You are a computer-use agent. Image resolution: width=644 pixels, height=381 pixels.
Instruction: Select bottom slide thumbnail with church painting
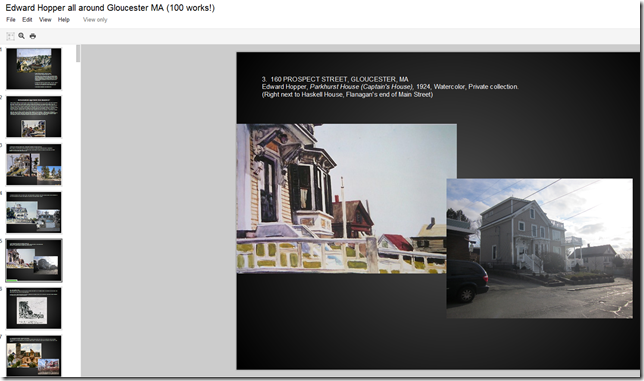(34, 356)
